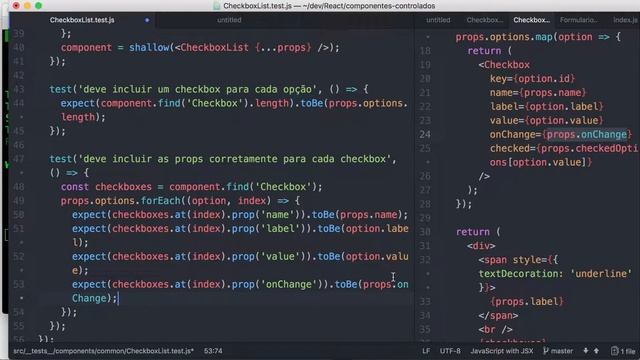Change file encoding UTF-8
The width and height of the screenshot is (640, 360).
point(450,351)
